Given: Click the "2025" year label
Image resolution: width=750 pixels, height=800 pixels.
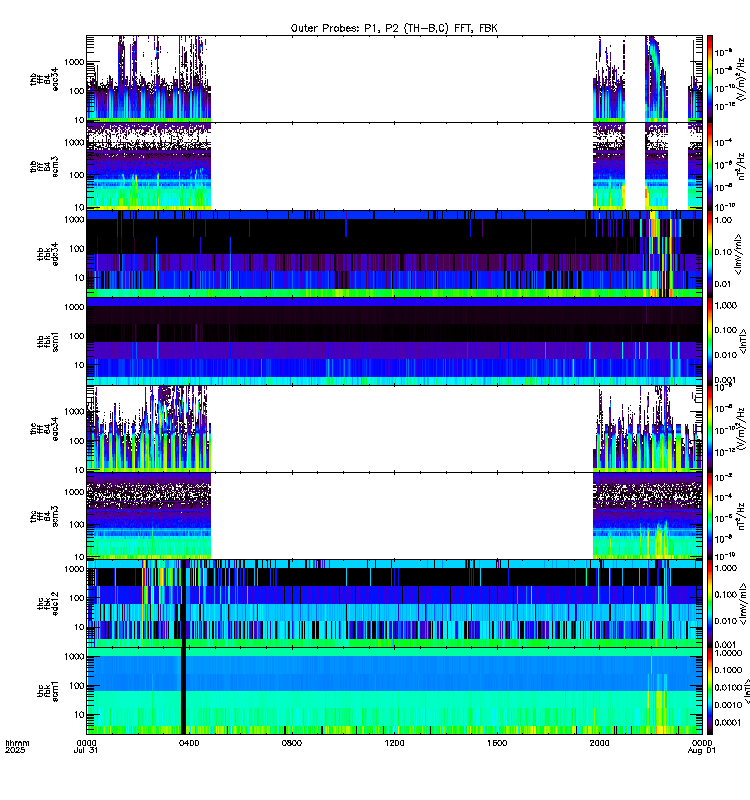Looking at the screenshot, I should pyautogui.click(x=15, y=751).
